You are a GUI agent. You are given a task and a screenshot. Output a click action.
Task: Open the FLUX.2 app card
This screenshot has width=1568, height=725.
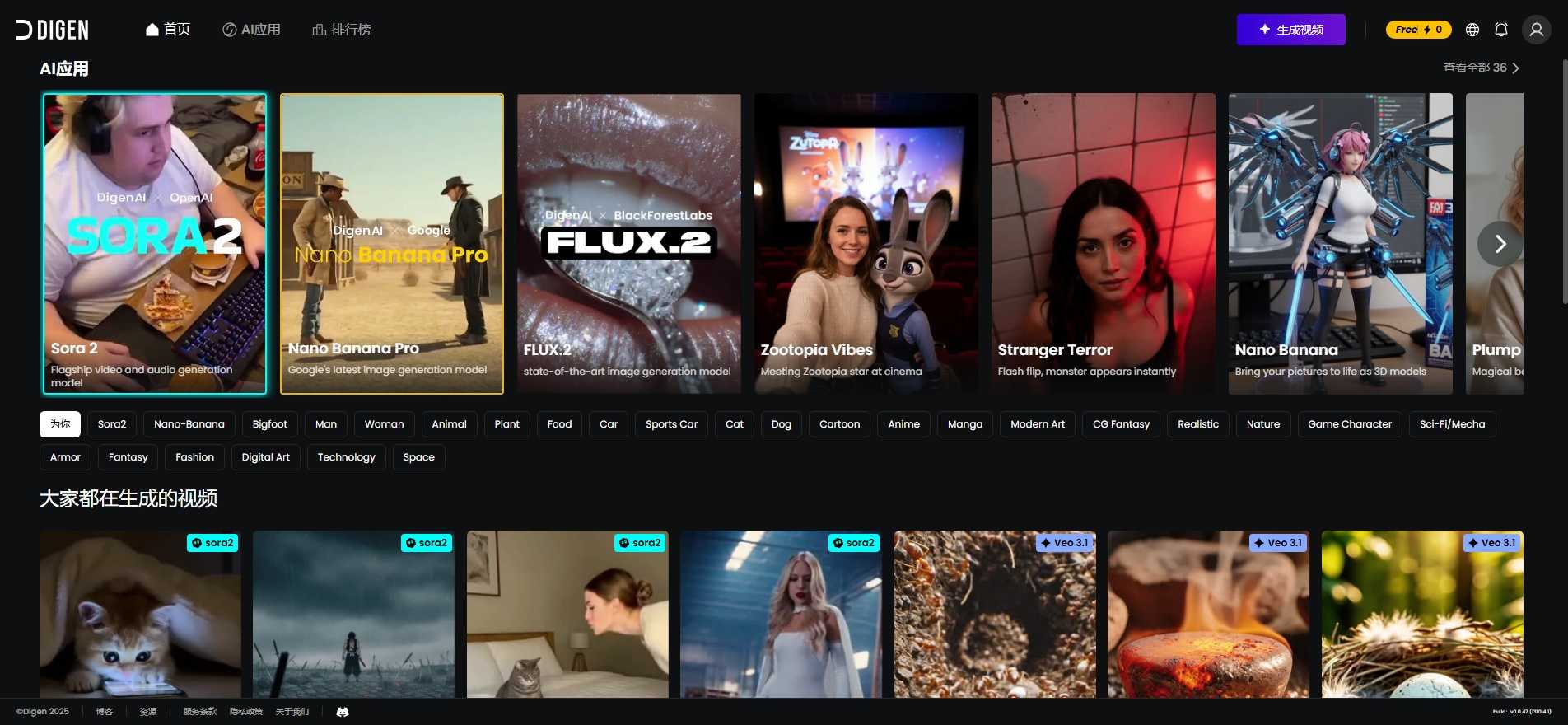(628, 243)
